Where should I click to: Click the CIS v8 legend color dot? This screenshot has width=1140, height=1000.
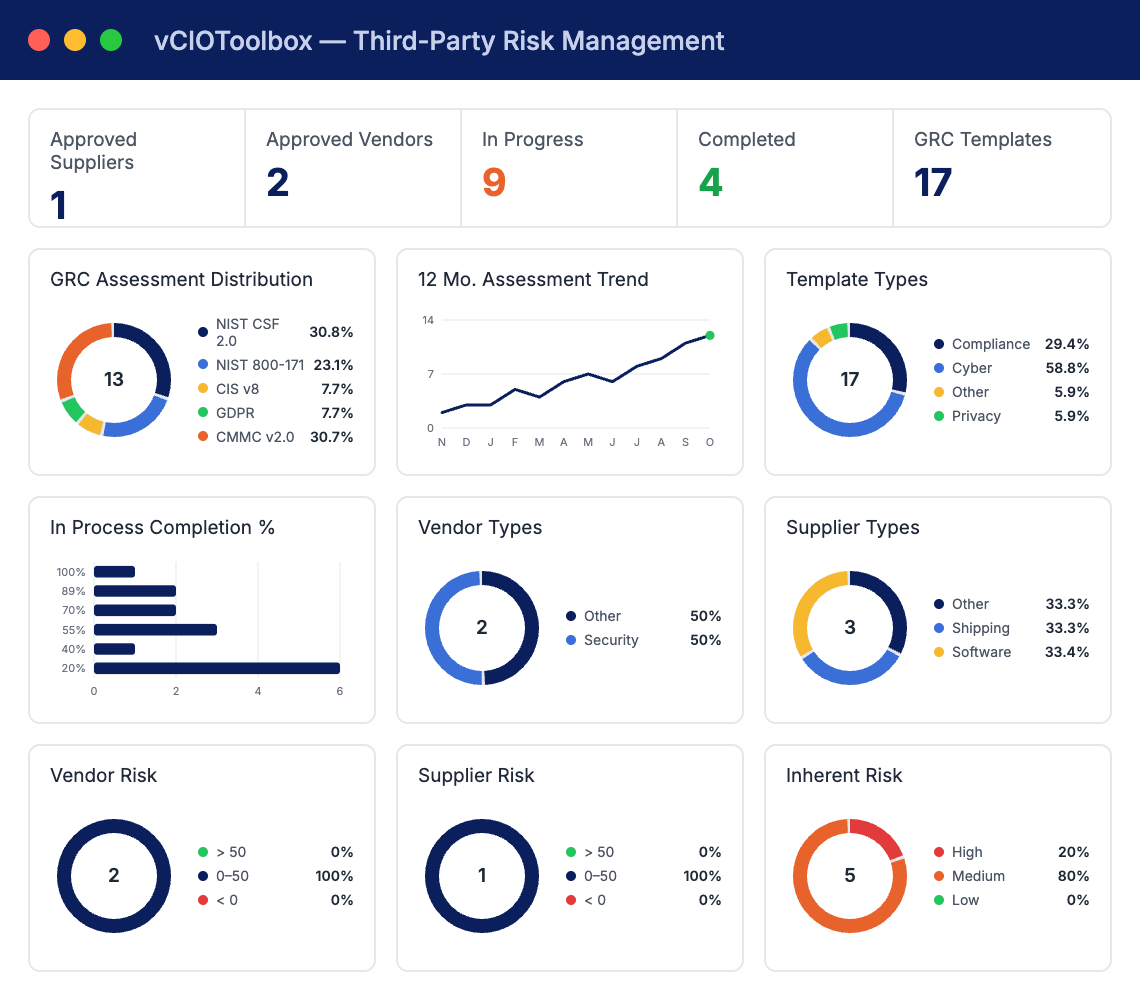point(203,388)
